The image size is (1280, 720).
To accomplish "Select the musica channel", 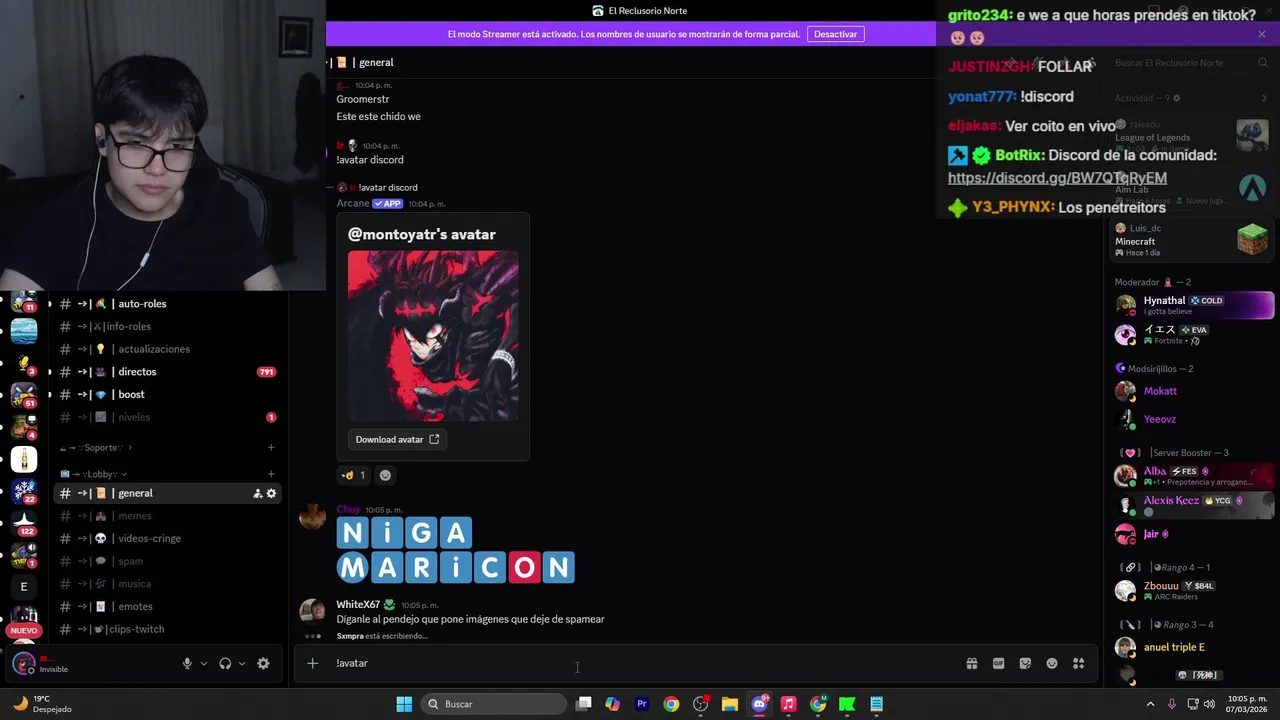I will (166, 584).
